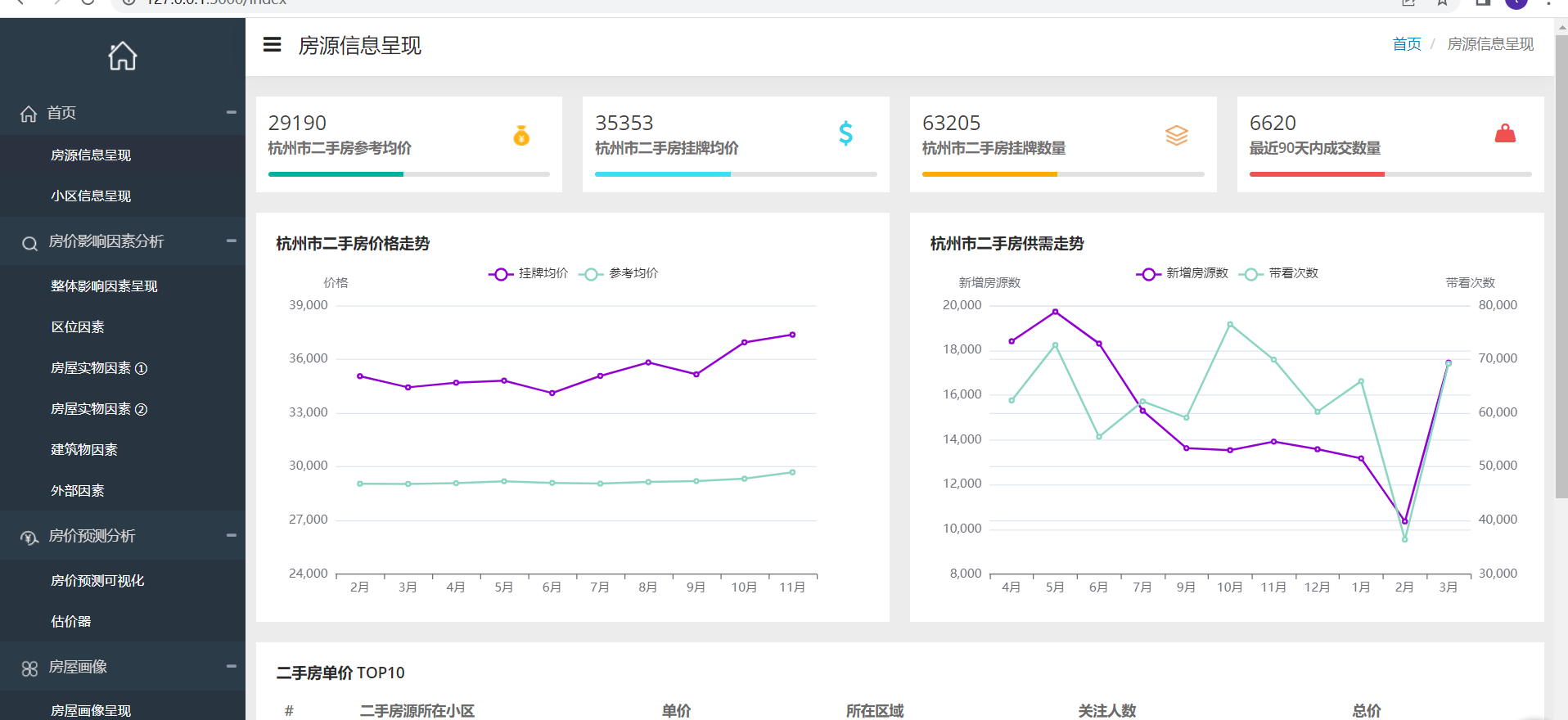Collapse the 房价影响因素分析 section
This screenshot has height=720, width=1568.
coord(232,241)
